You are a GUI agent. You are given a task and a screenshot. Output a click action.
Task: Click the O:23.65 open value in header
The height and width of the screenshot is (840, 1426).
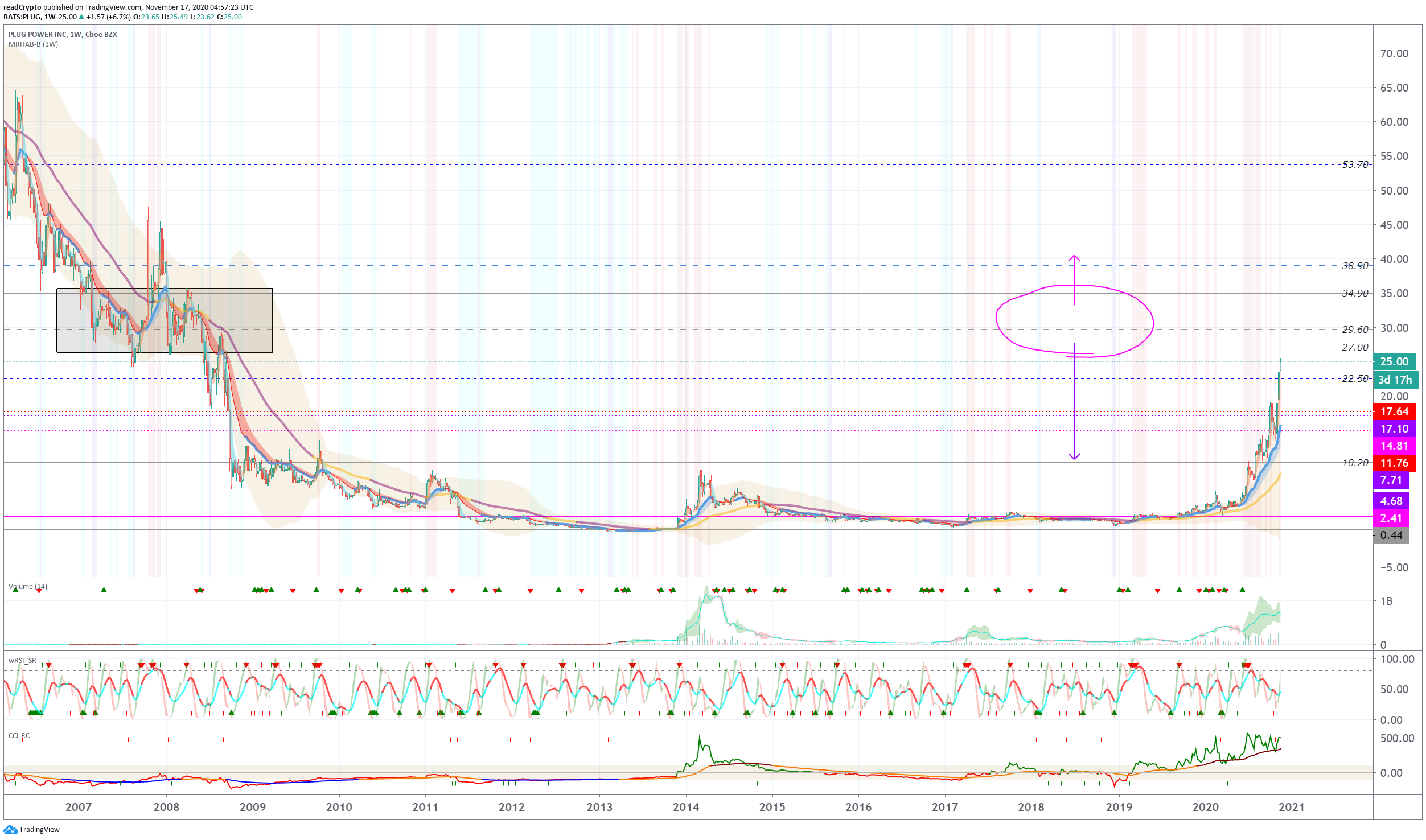click(146, 17)
